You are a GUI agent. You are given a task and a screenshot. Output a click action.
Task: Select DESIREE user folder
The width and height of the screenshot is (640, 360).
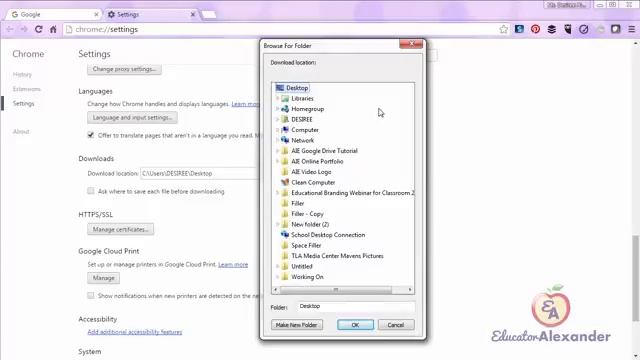[302, 119]
